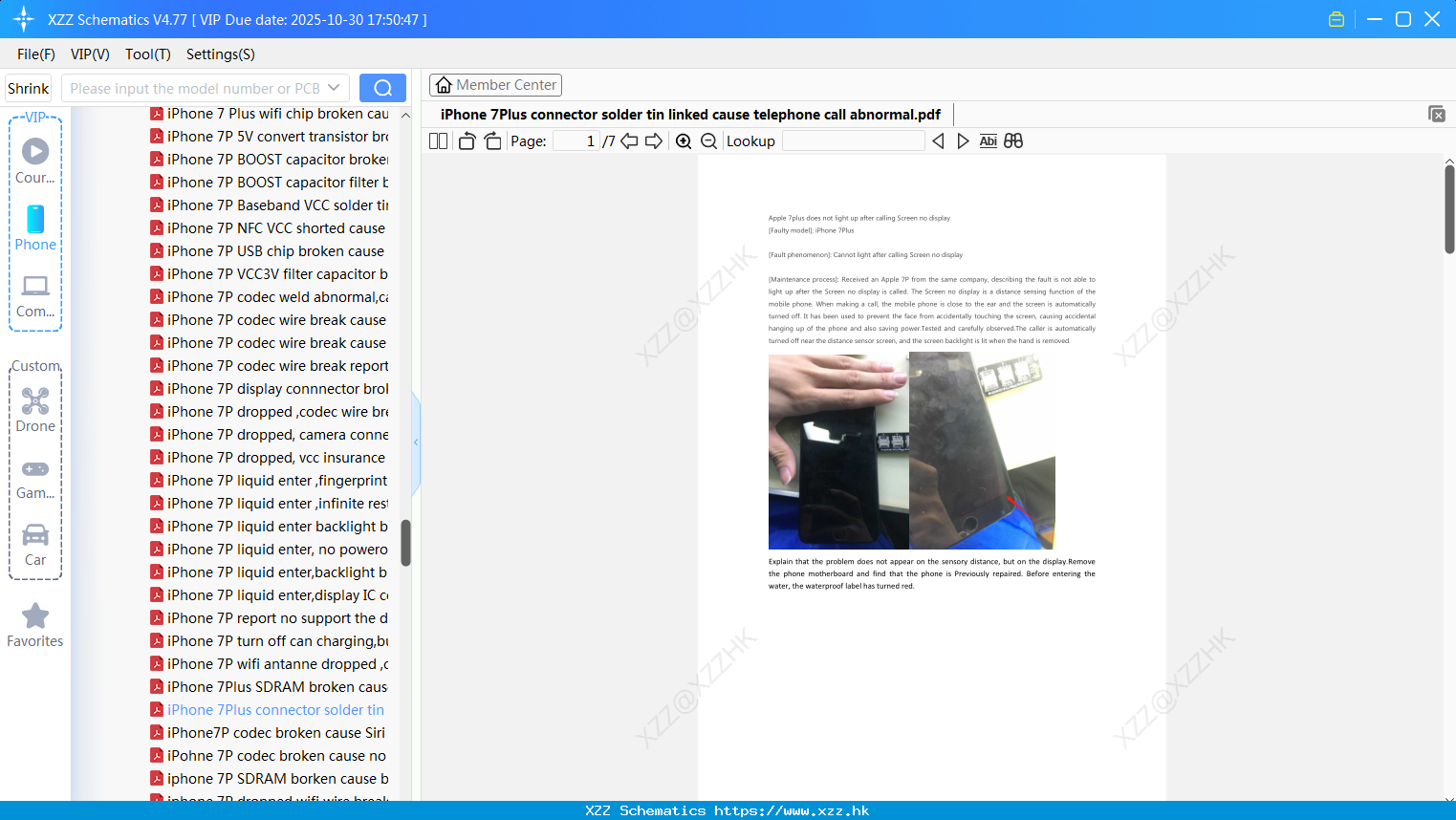Close the PDF document tab

point(1436,114)
